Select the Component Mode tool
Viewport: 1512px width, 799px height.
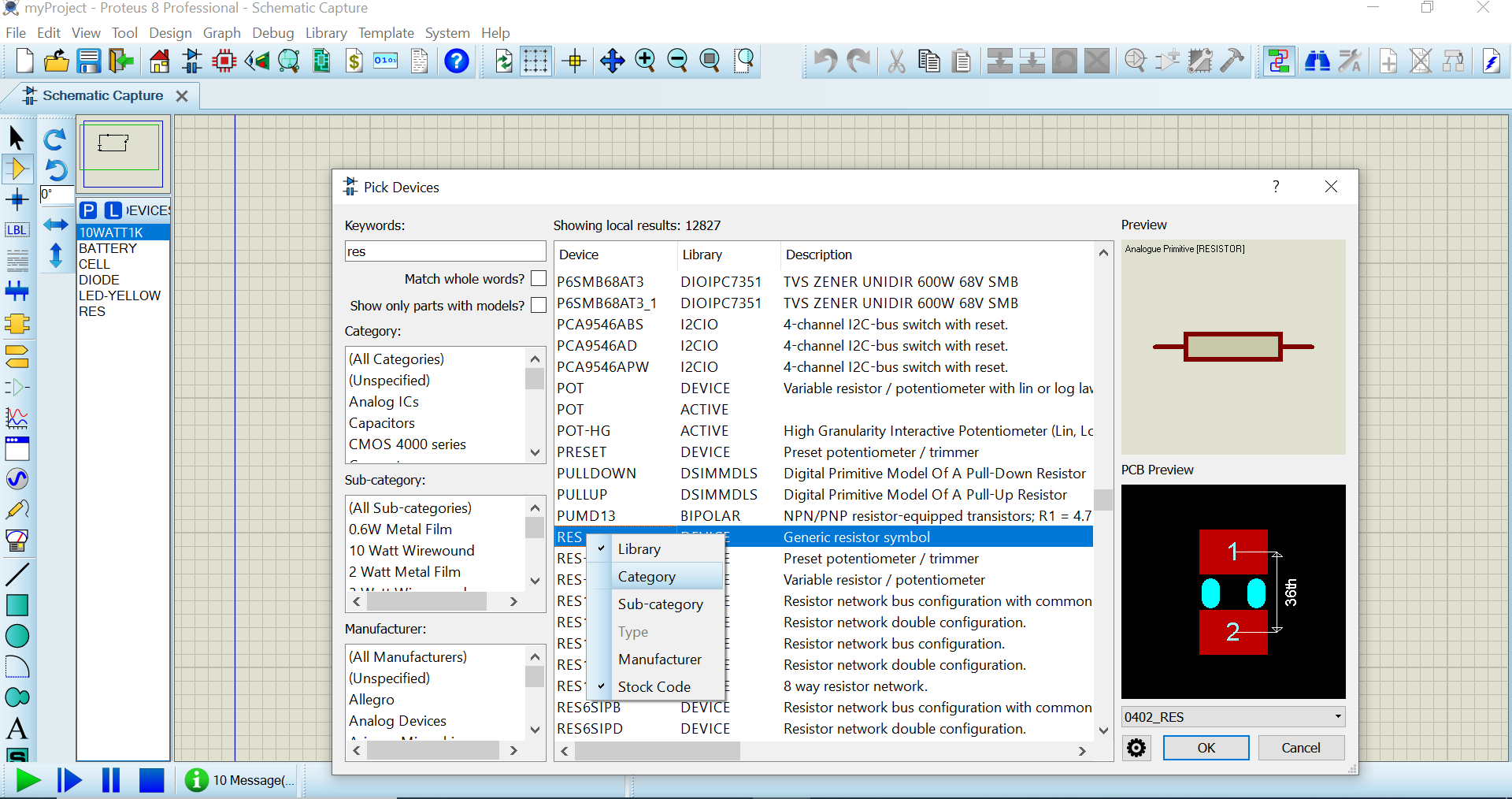coord(17,169)
